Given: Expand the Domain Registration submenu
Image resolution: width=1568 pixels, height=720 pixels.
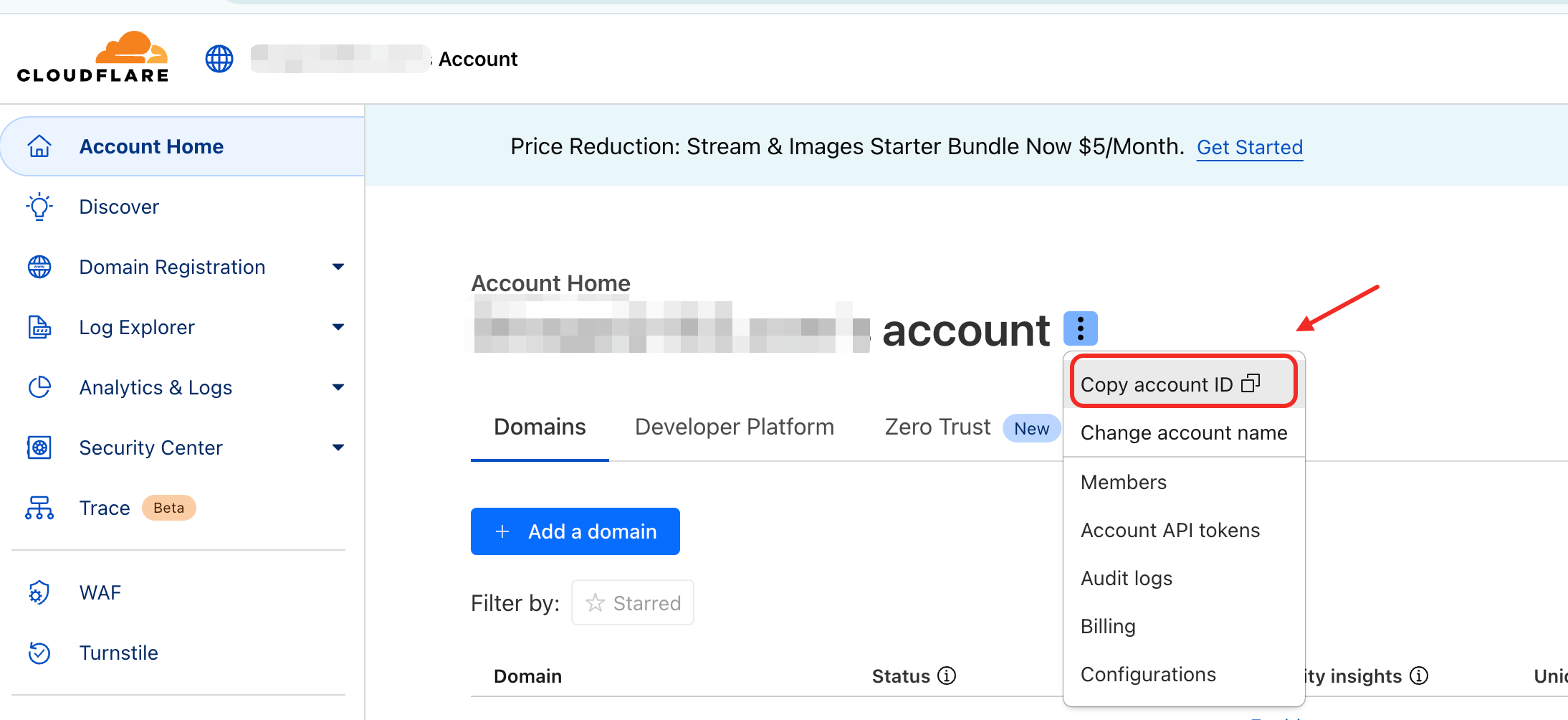Looking at the screenshot, I should point(338,267).
